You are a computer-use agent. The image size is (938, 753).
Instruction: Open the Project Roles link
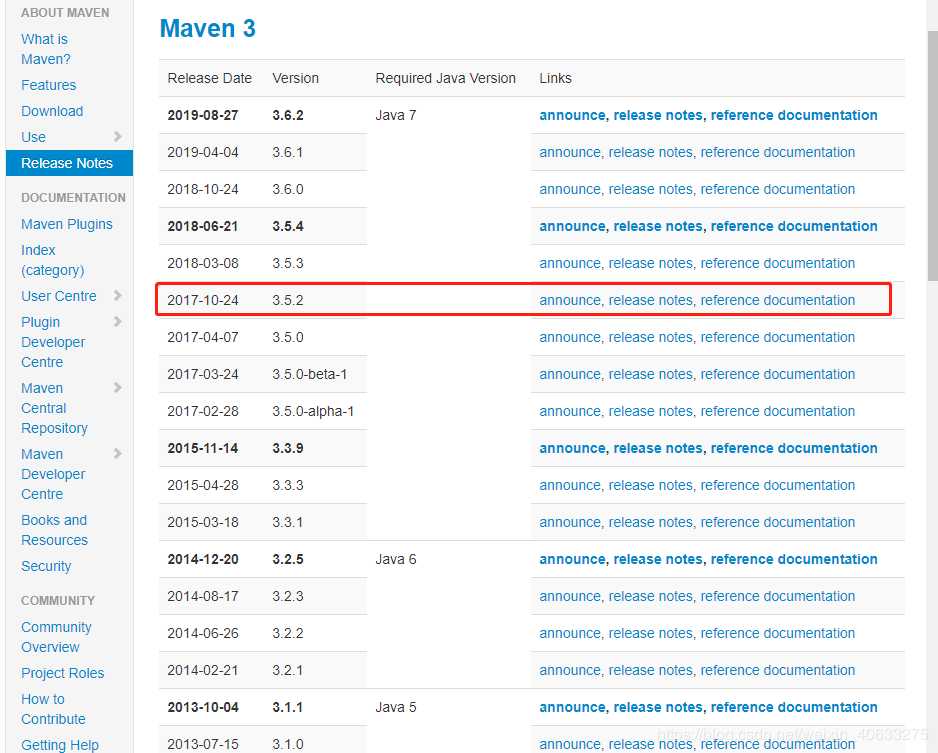click(x=62, y=673)
